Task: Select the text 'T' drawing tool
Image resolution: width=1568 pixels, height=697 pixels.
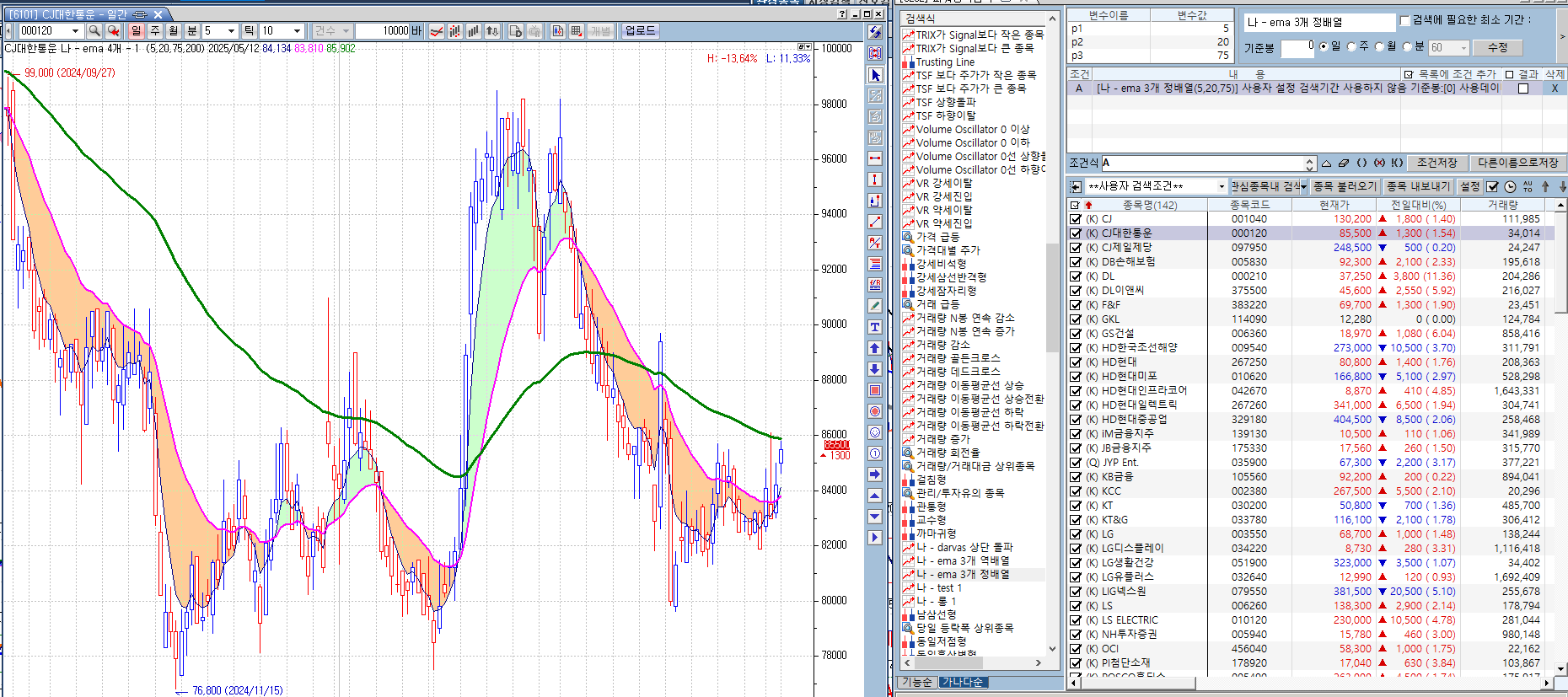Action: (x=875, y=327)
